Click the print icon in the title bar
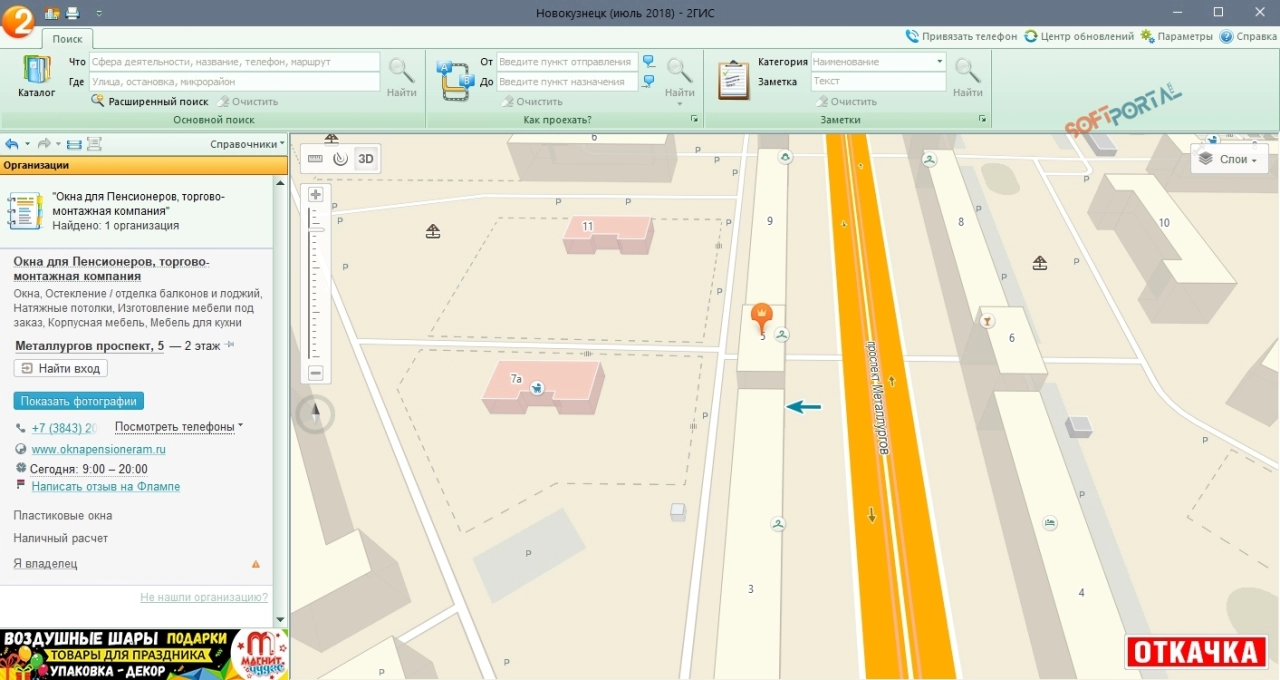 coord(72,13)
